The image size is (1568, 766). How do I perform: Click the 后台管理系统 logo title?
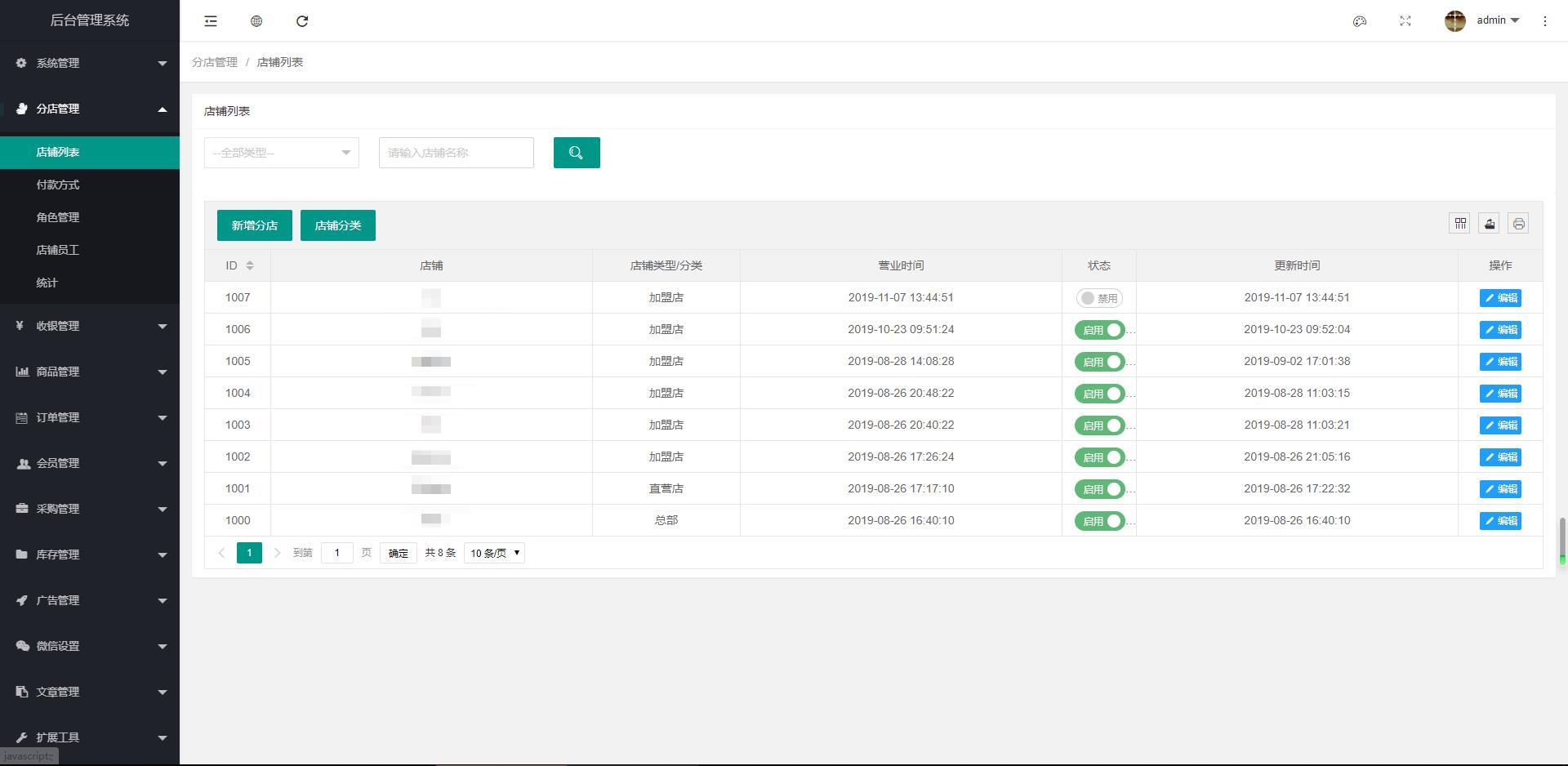(x=90, y=20)
